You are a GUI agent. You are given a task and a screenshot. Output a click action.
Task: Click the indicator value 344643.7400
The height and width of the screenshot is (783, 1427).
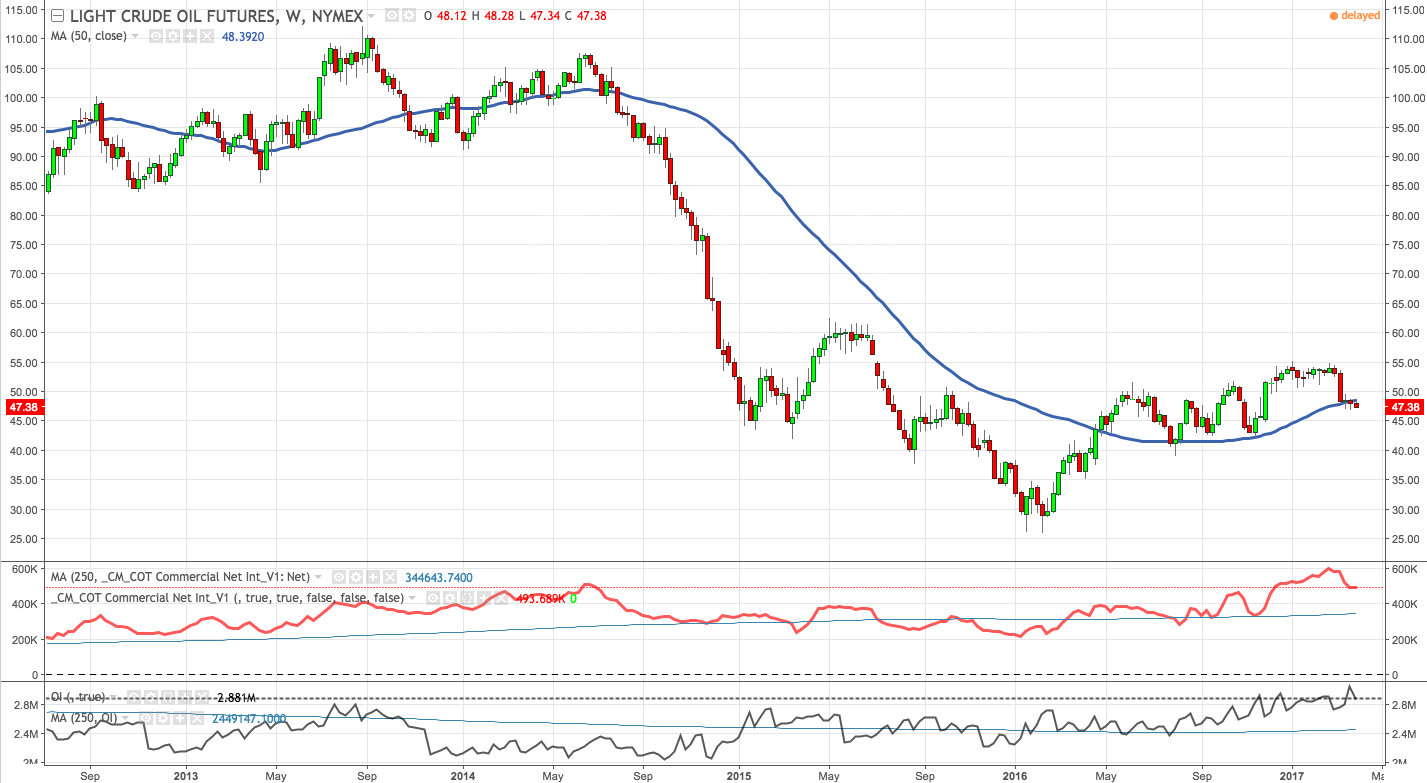[439, 577]
